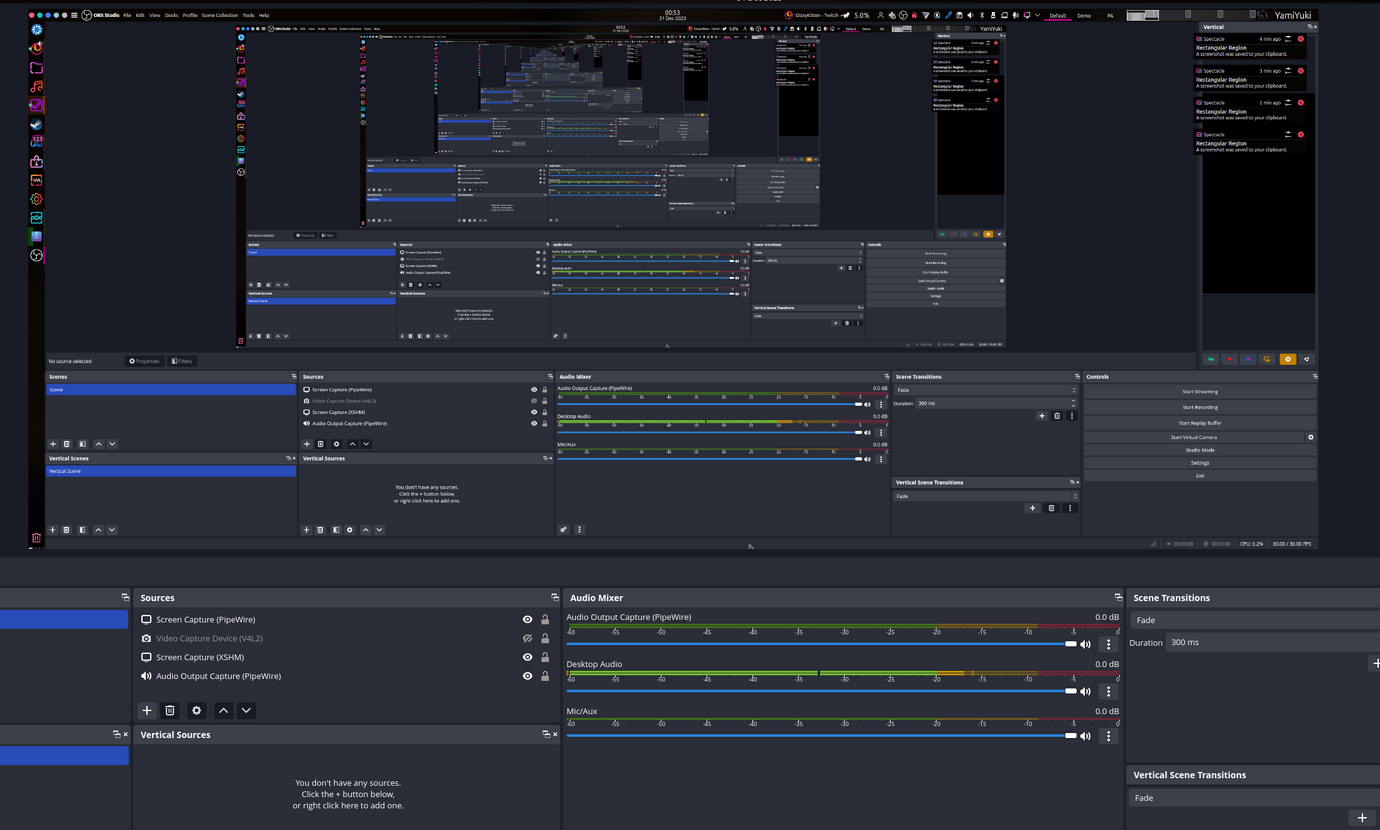
Task: Open virtual camera settings gear
Action: 1310,437
